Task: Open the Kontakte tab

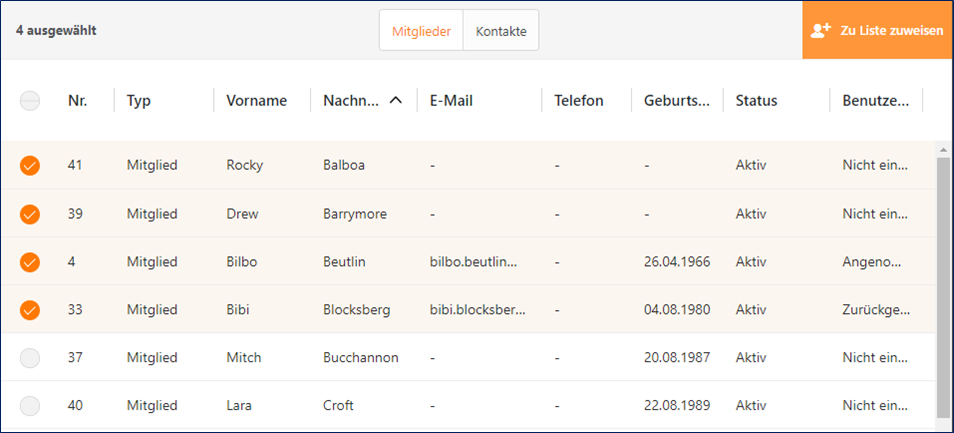Action: tap(501, 31)
